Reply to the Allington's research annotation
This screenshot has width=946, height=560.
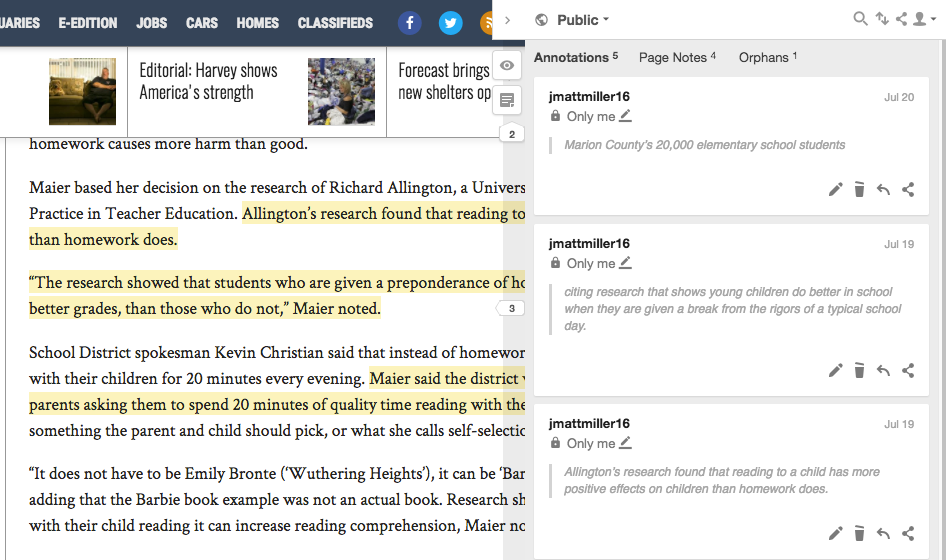[x=883, y=533]
